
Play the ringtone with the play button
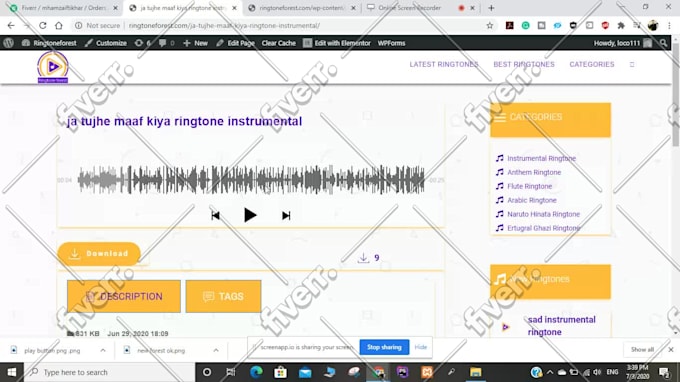point(250,215)
